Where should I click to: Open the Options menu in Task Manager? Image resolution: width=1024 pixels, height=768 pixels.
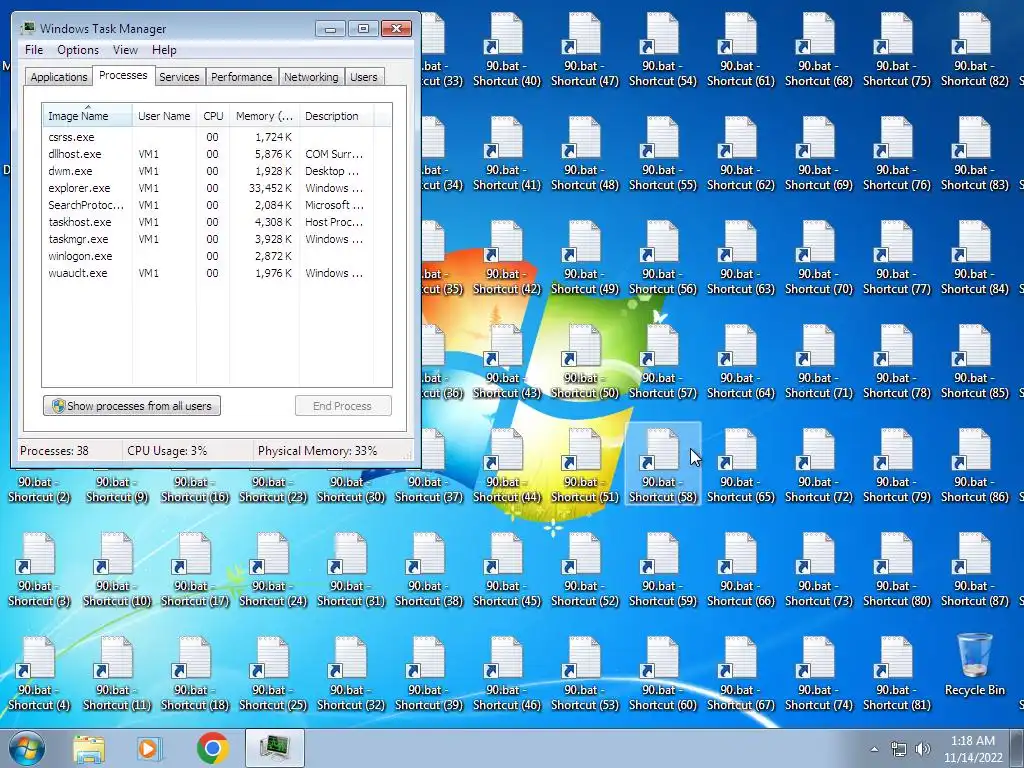click(78, 50)
